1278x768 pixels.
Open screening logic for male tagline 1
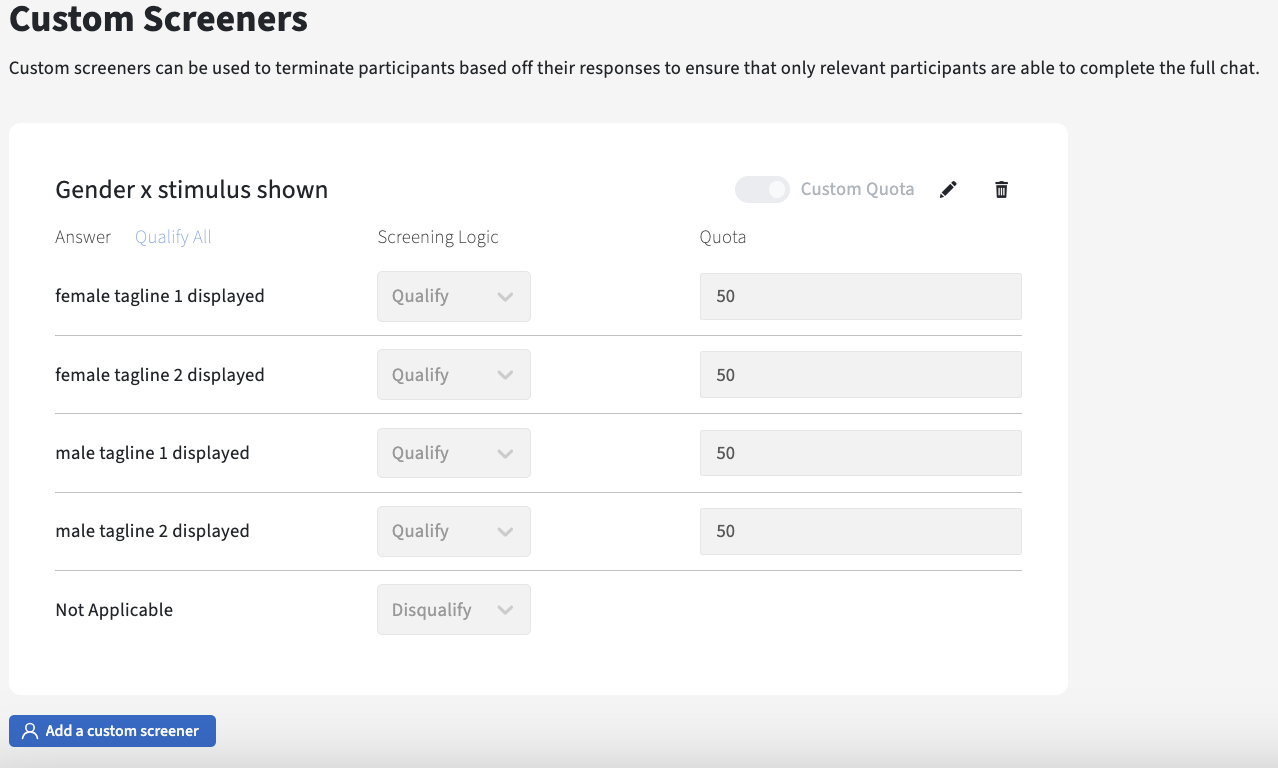pos(453,453)
